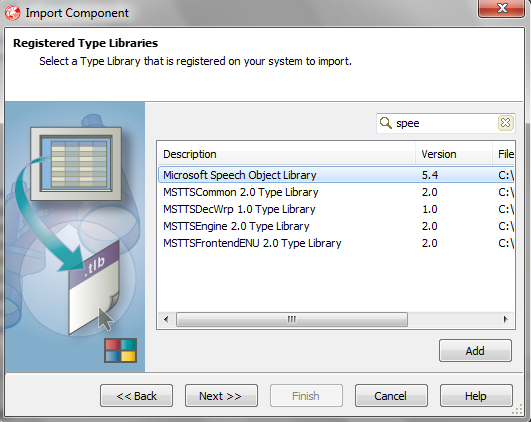
Task: Select Microsoft Speech Object Library row
Action: (336, 175)
